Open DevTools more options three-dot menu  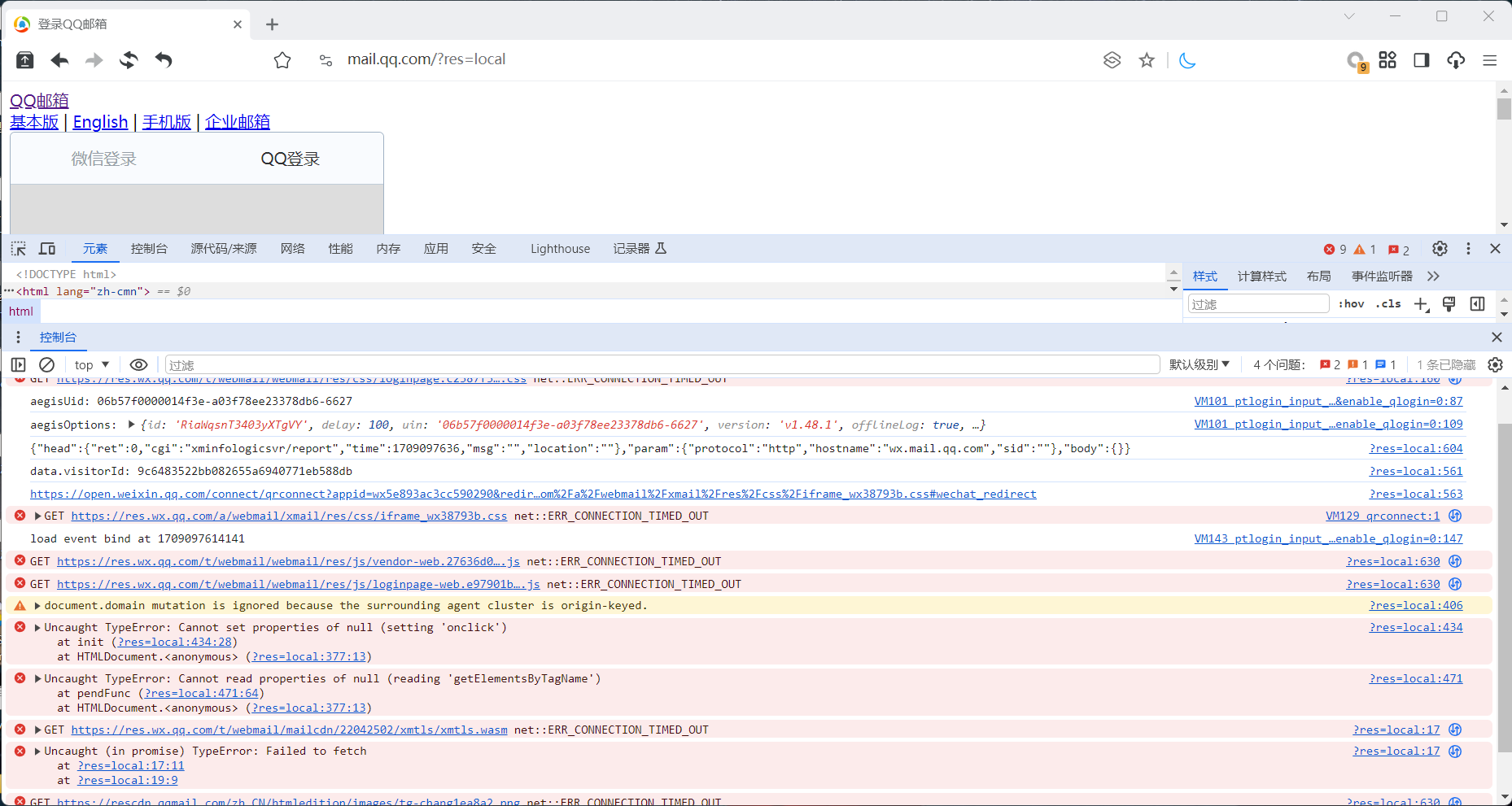(1468, 249)
